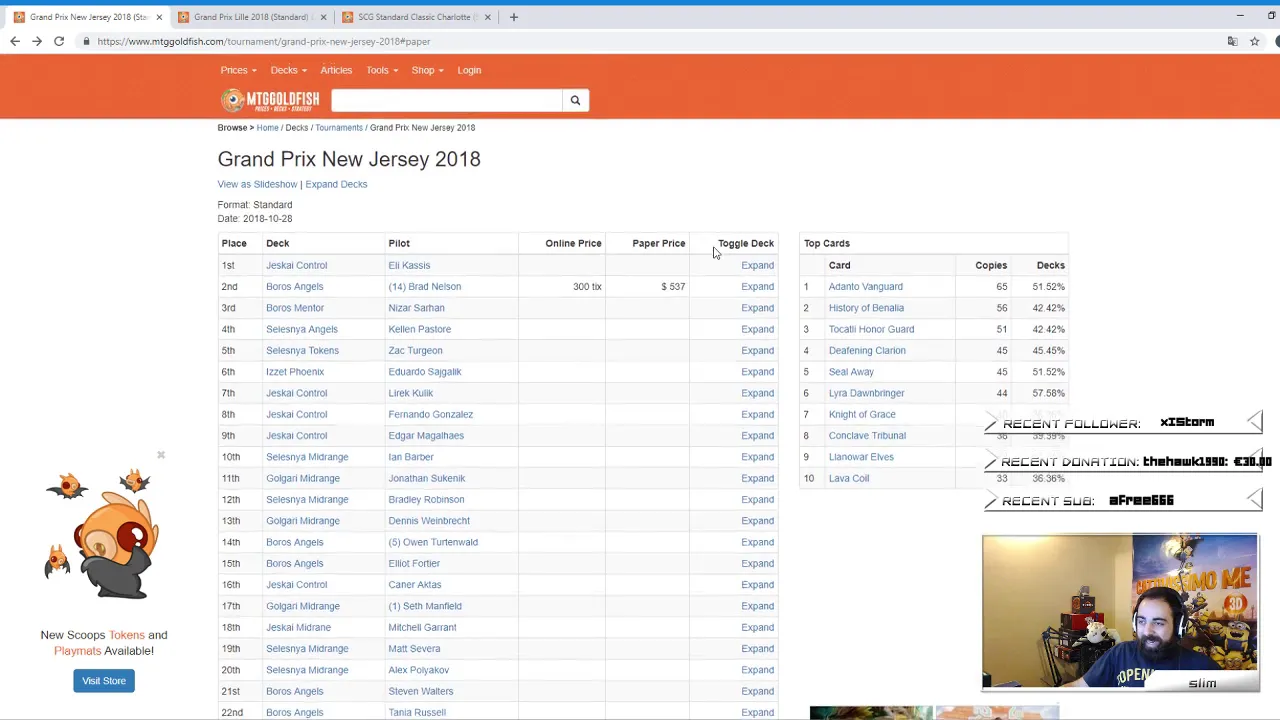
Task: Open Tocatli Honor Guard card link
Action: click(871, 329)
